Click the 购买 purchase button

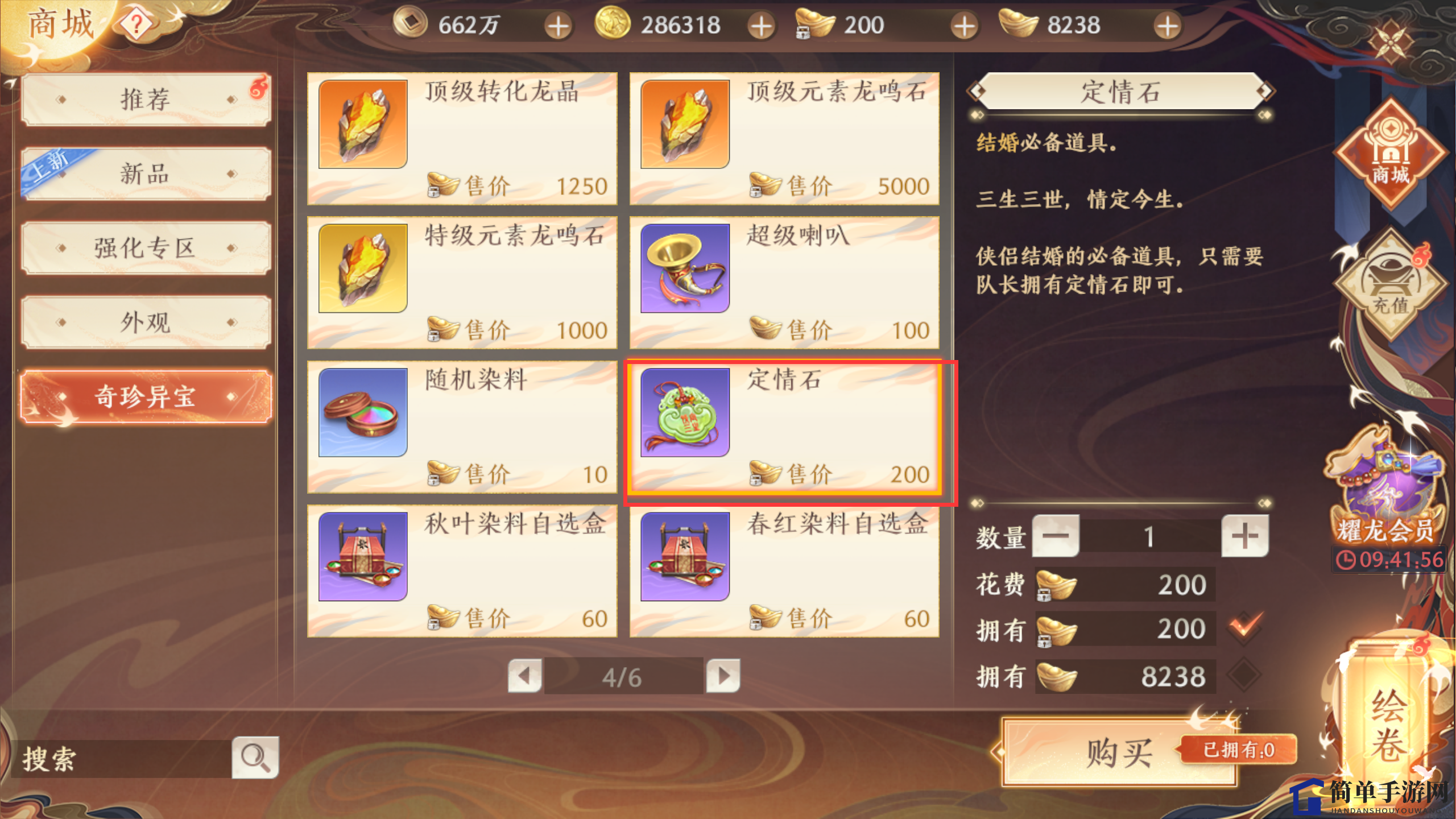click(1119, 753)
